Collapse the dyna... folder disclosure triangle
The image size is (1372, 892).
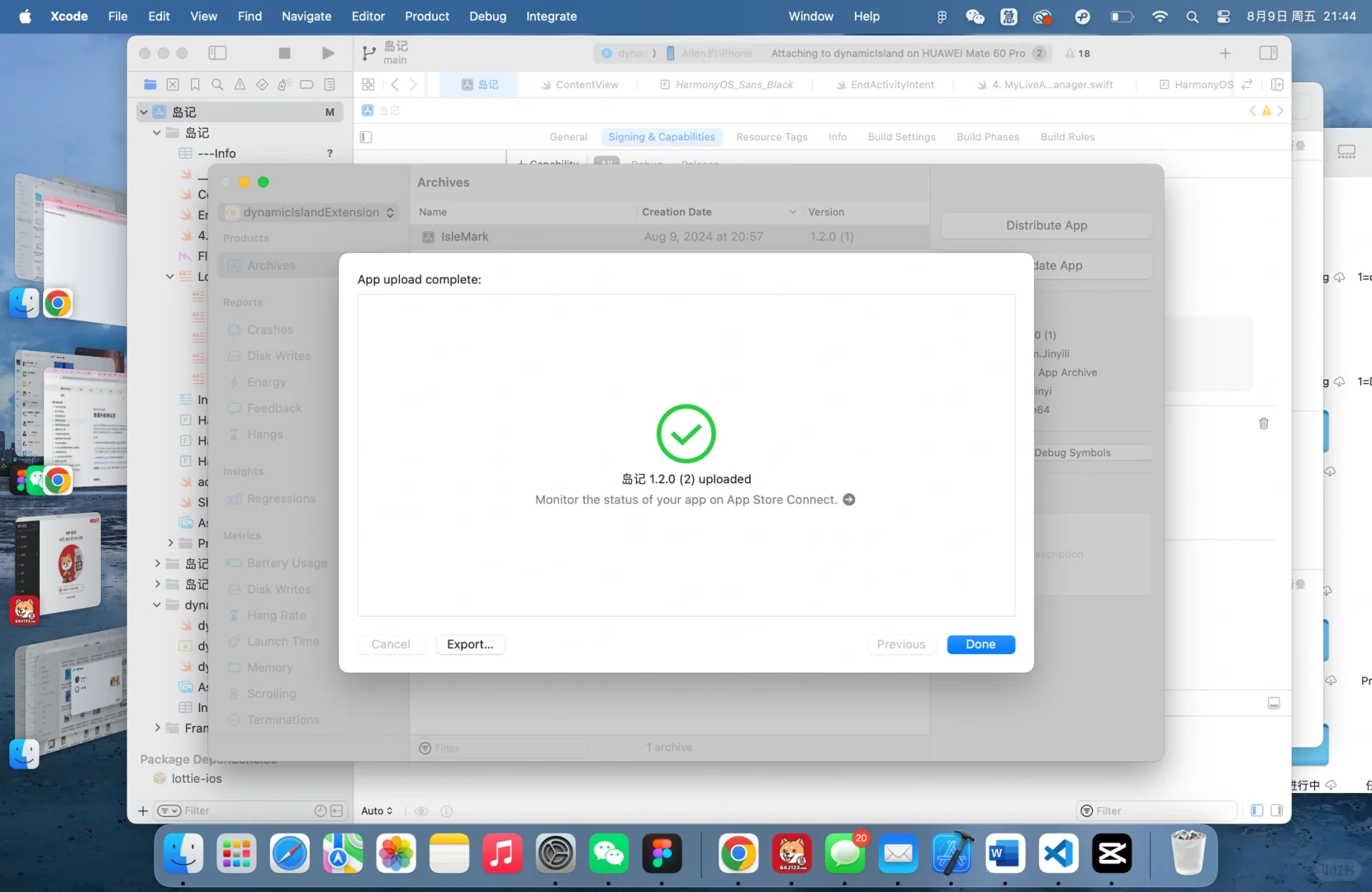tap(157, 605)
